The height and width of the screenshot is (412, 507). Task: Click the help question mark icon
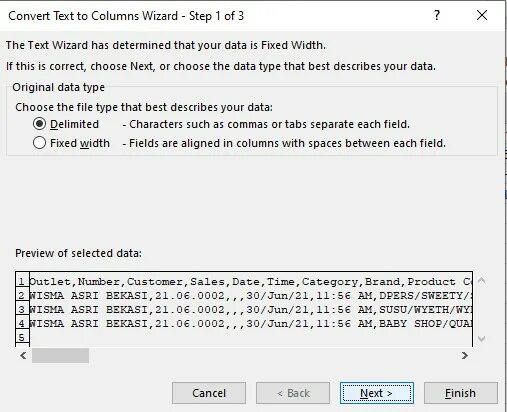coord(437,15)
